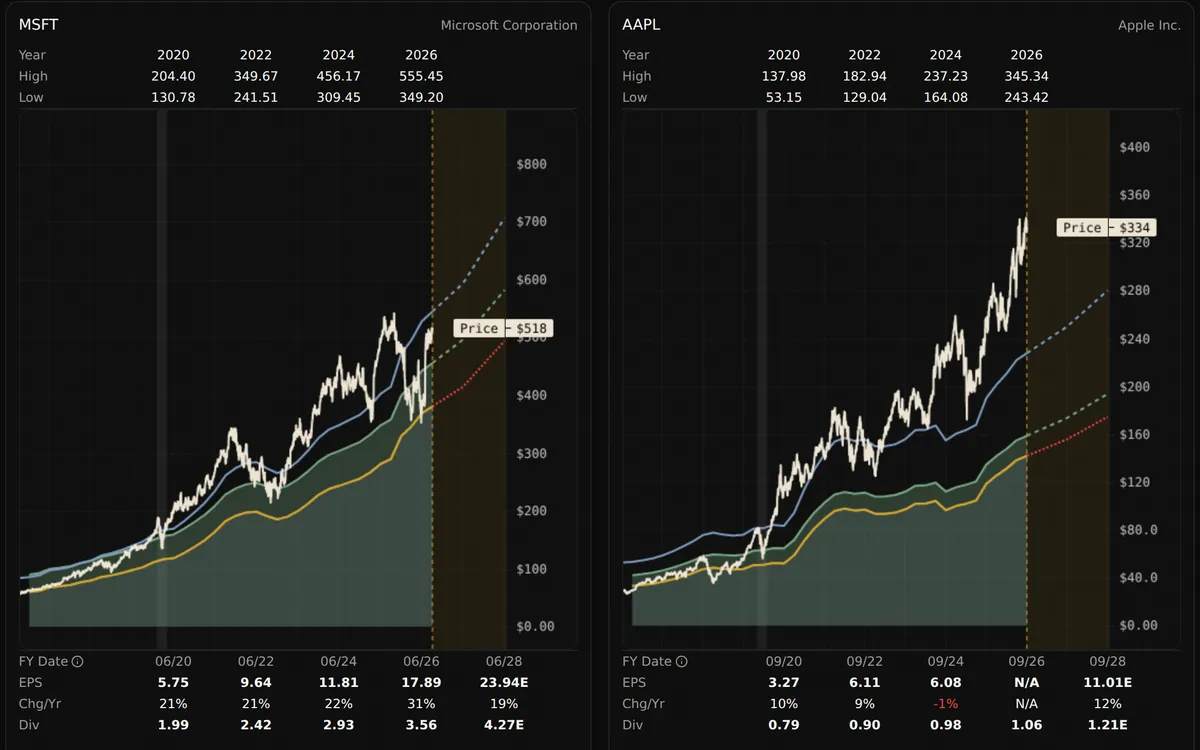1200x750 pixels.
Task: Click MSFT dividend value 3.56
Action: click(421, 726)
